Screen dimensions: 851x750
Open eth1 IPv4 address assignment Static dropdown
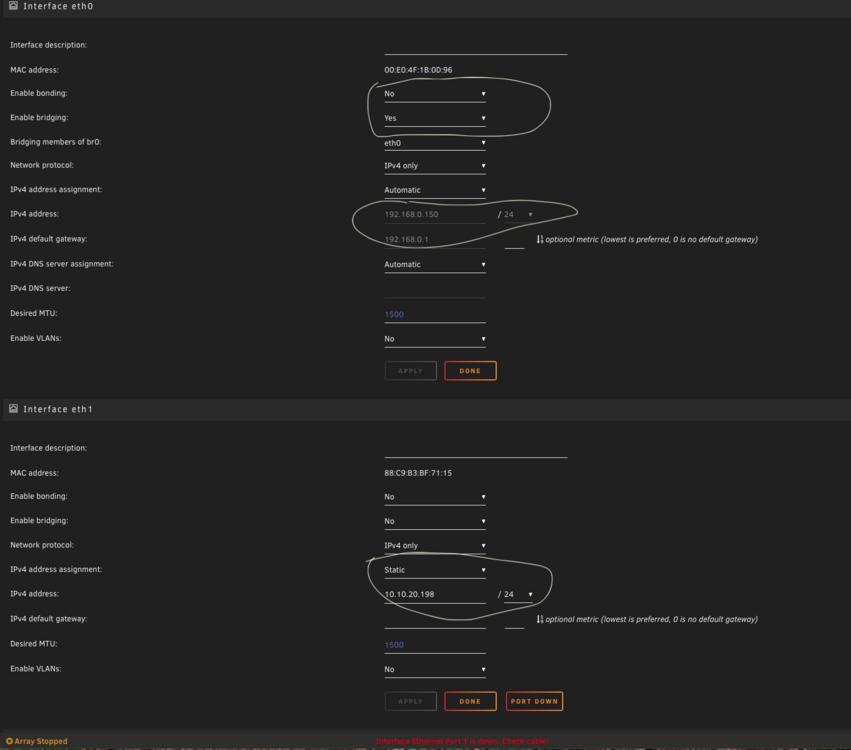[435, 570]
